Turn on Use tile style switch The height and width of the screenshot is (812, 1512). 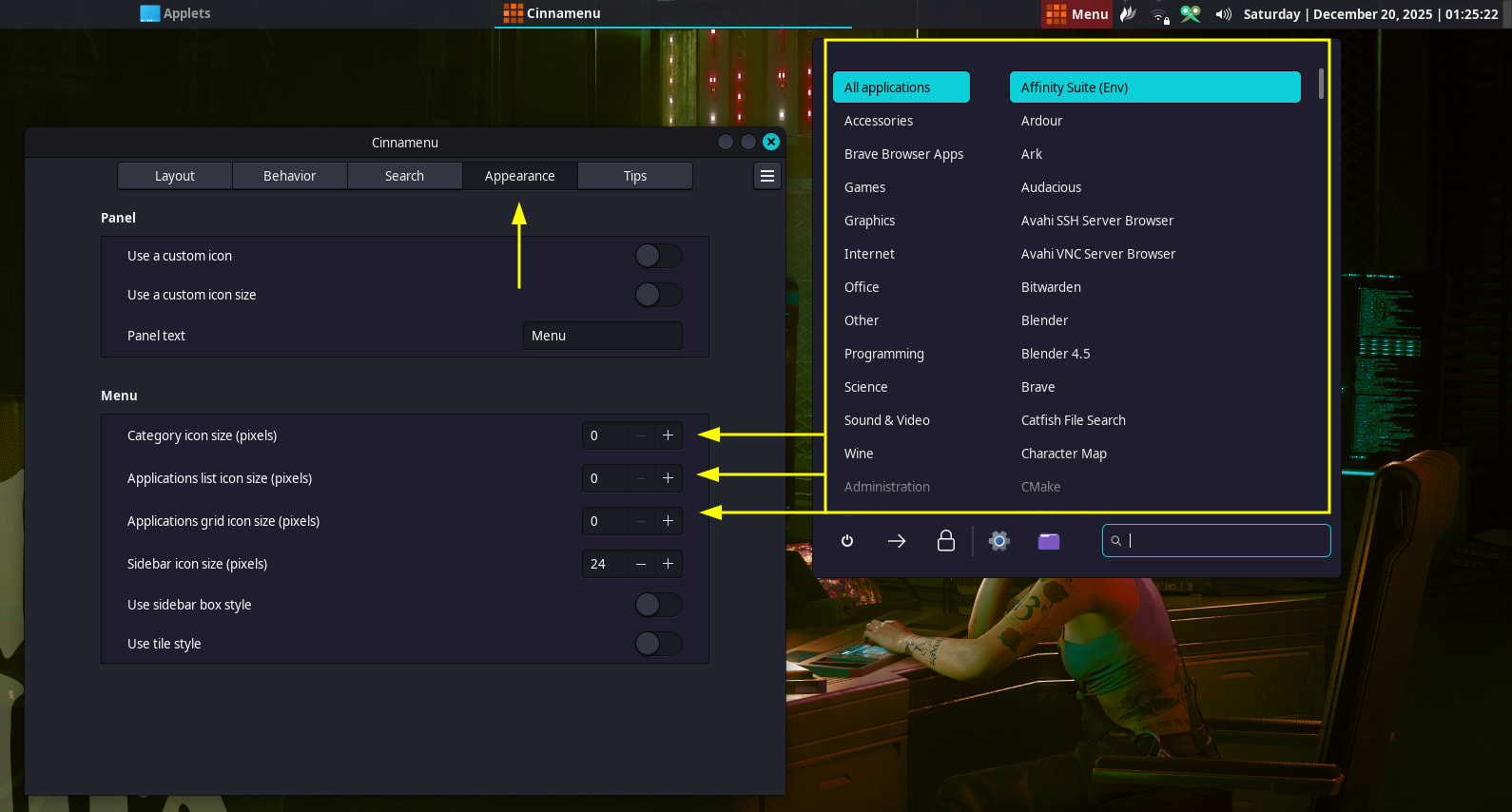pyautogui.click(x=658, y=644)
